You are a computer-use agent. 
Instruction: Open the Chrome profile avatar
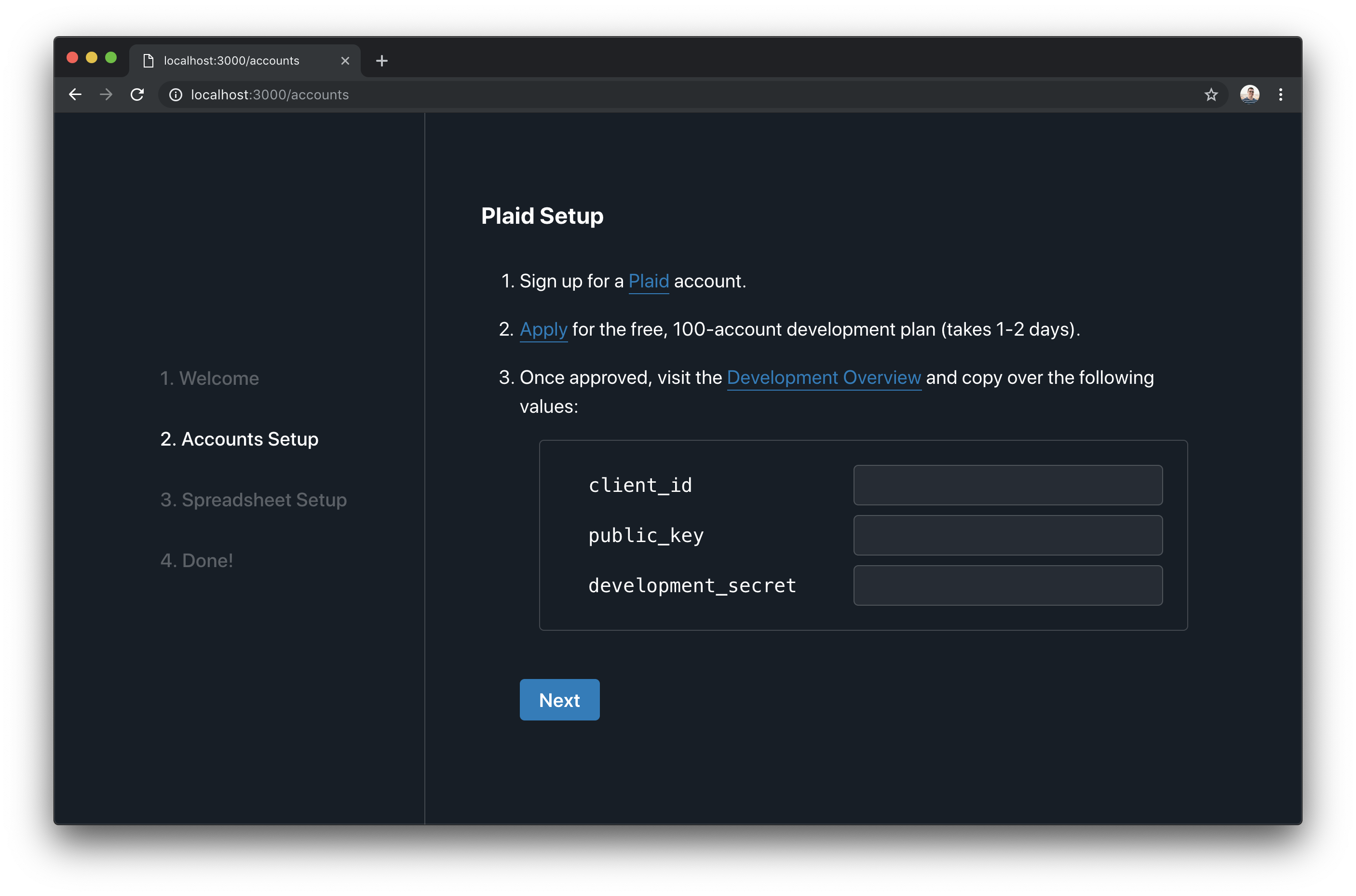pos(1250,95)
